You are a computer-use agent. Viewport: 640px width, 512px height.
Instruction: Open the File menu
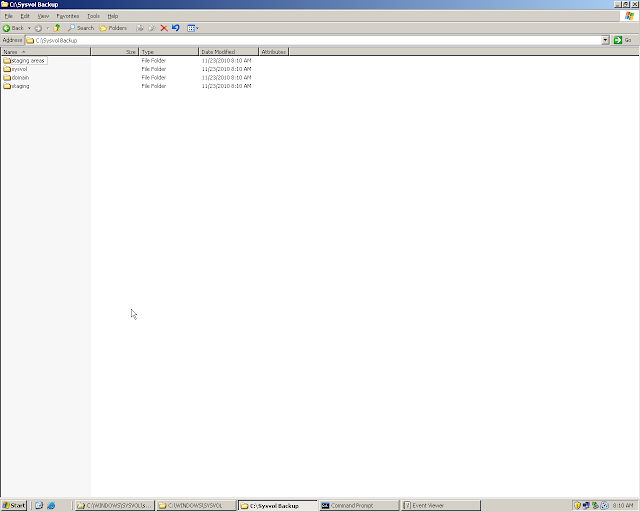click(x=9, y=16)
